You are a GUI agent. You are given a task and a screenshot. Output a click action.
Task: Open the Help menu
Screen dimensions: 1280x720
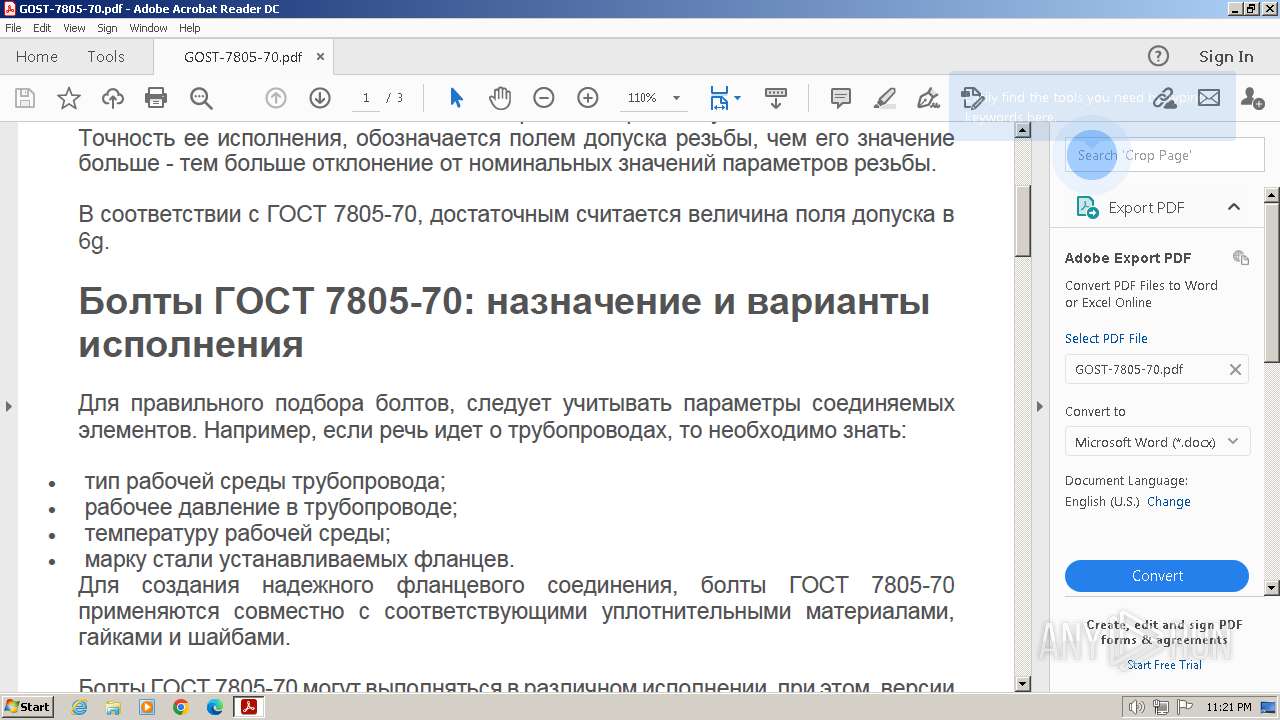click(x=189, y=28)
